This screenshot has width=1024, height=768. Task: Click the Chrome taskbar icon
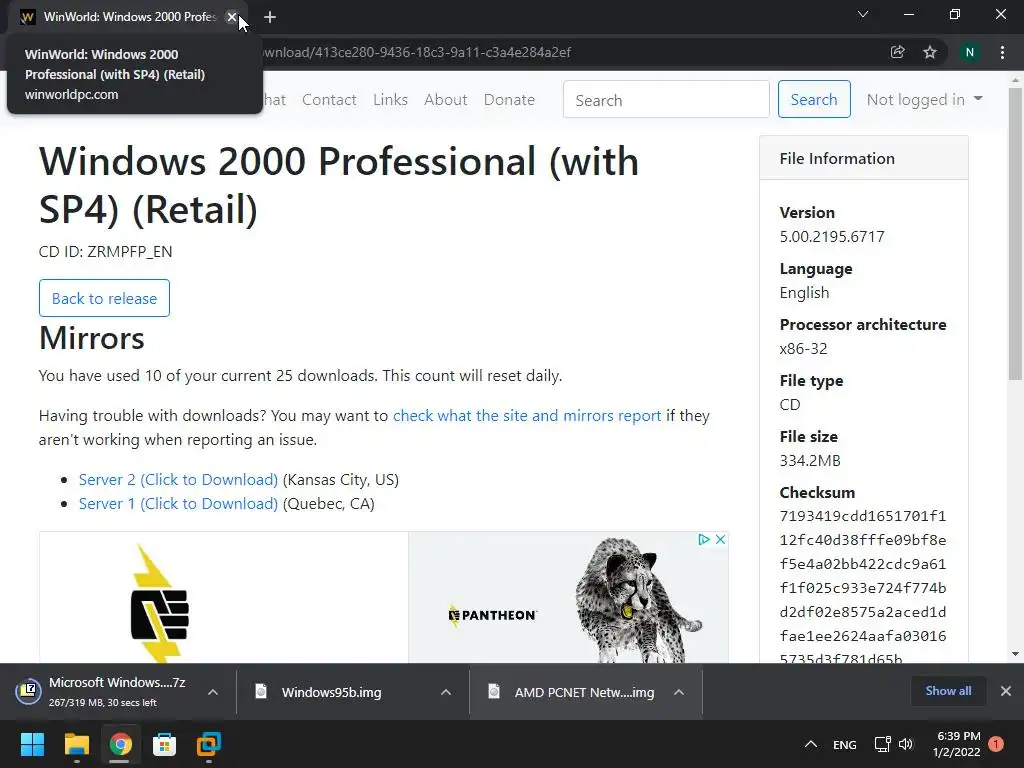[x=120, y=744]
